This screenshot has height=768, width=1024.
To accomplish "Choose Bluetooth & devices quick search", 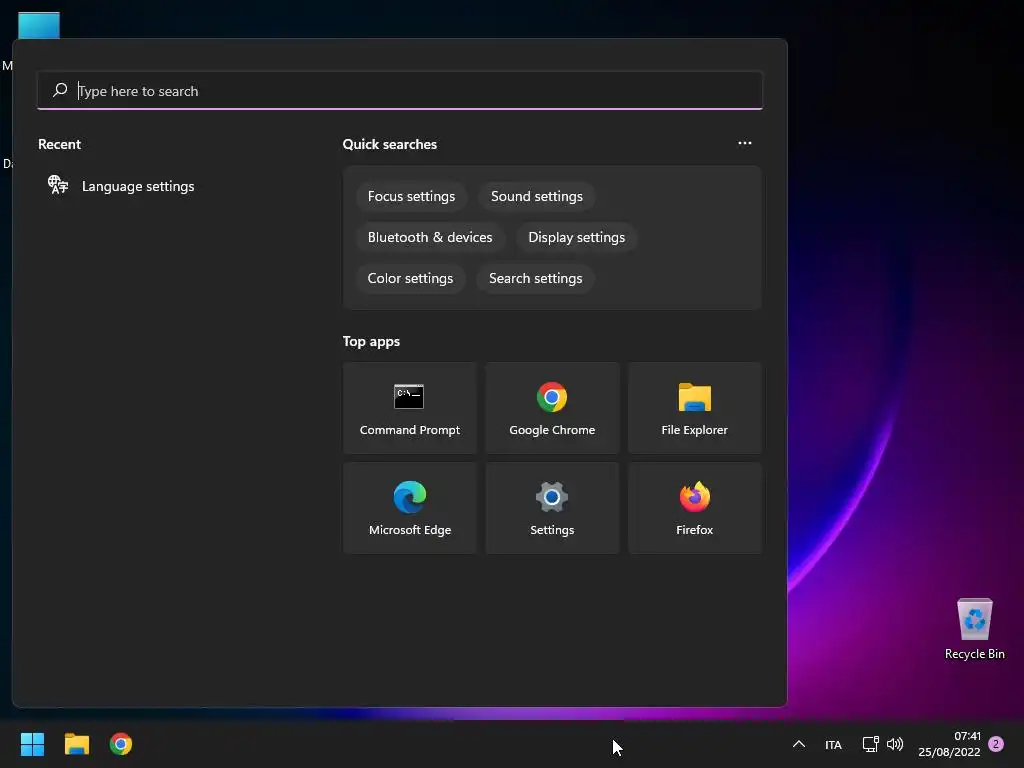I will coord(430,238).
